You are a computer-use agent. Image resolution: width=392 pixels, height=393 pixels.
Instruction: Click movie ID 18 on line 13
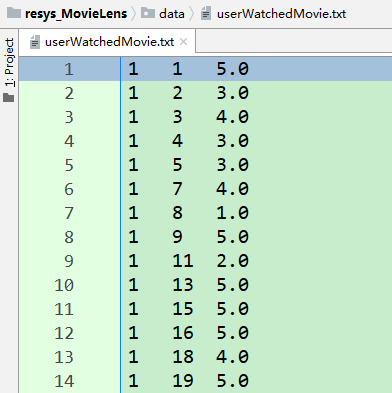(183, 357)
